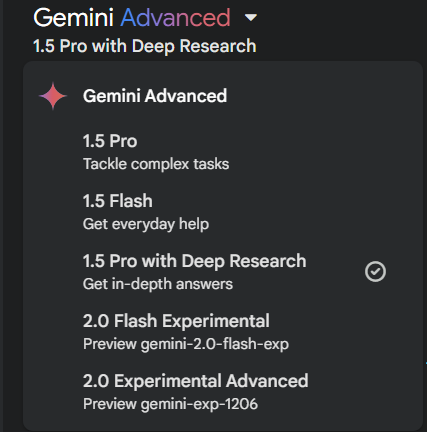Click 'Preview gemini-exp-1206' text
This screenshot has width=427, height=432.
point(170,404)
